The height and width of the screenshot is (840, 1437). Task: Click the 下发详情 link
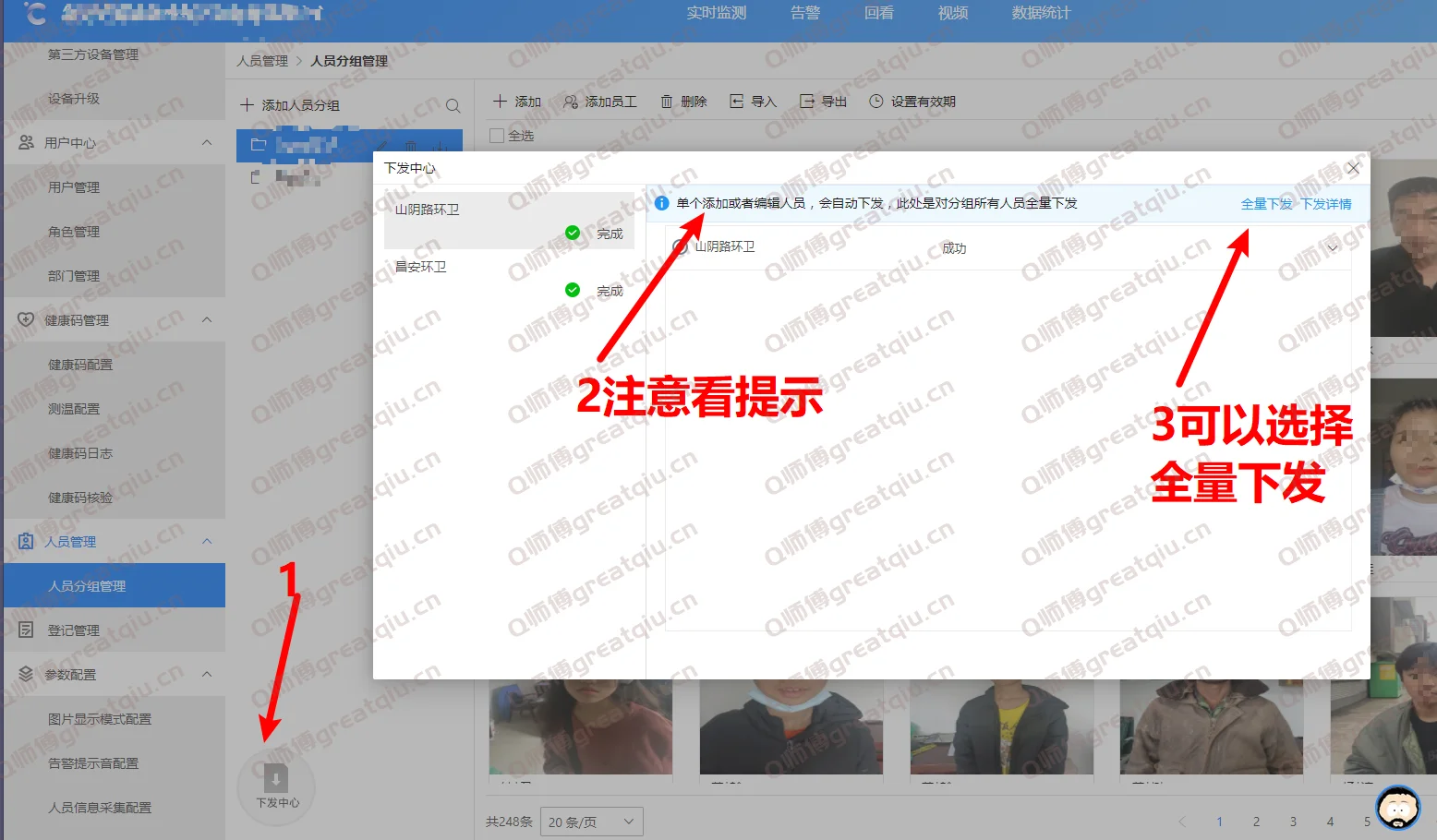1326,204
